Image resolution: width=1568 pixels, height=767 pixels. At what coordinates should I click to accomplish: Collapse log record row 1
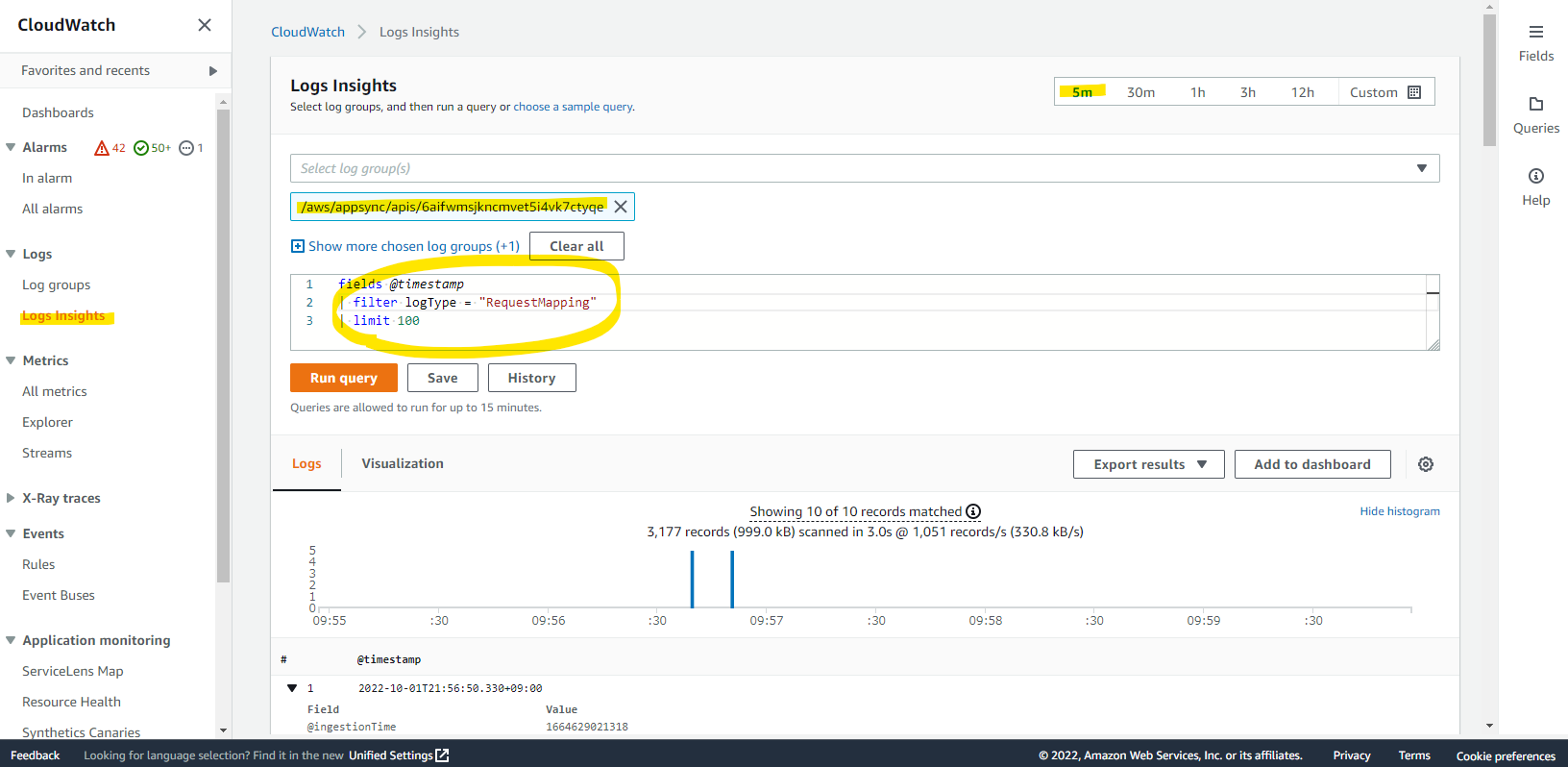[x=292, y=688]
